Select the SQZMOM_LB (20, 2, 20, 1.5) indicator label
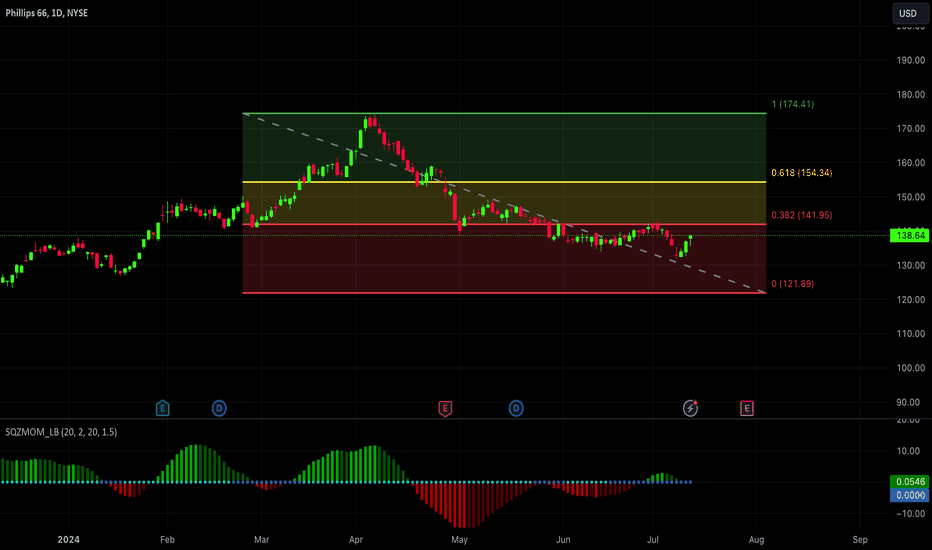The width and height of the screenshot is (932, 550). (61, 432)
